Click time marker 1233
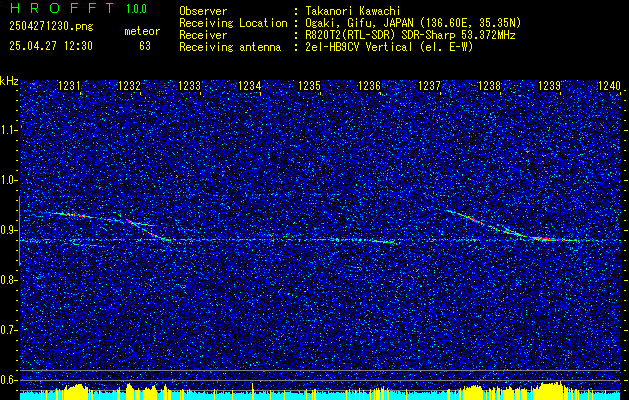The image size is (629, 400). [189, 86]
